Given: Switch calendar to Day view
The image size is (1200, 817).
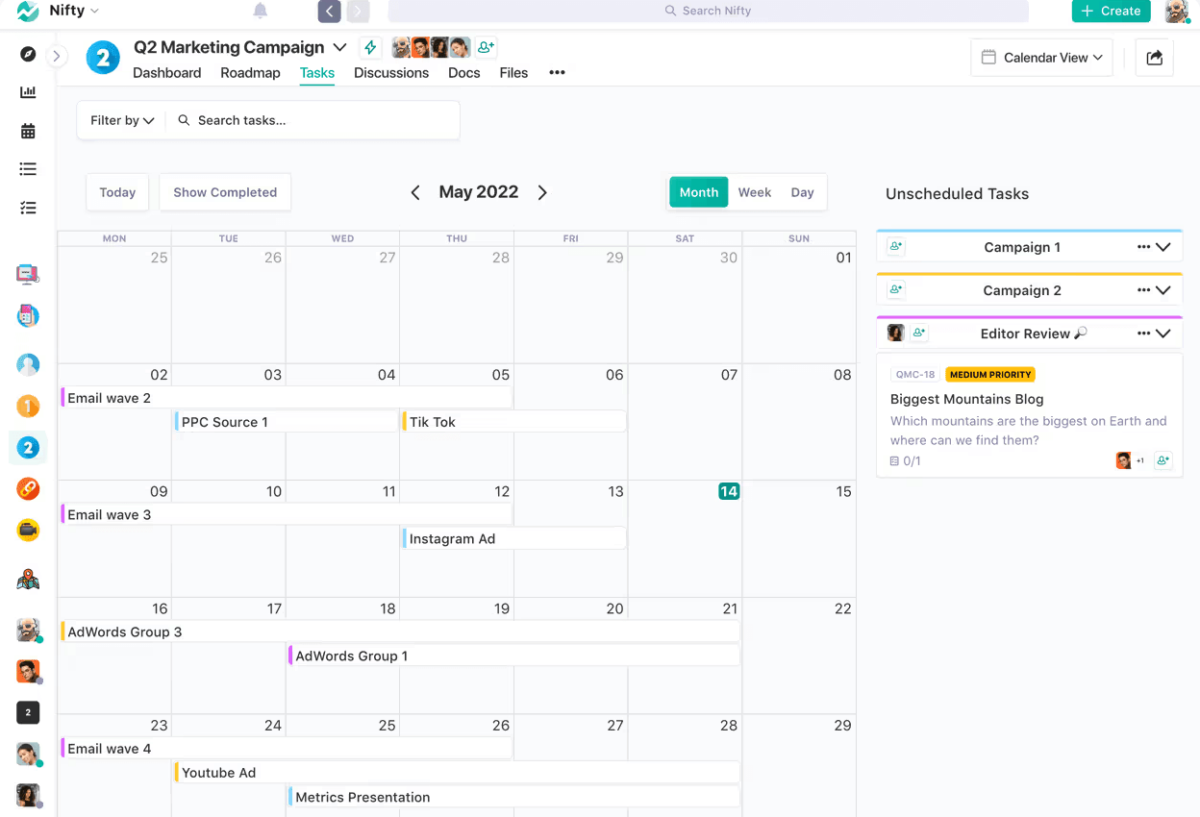Looking at the screenshot, I should 802,191.
